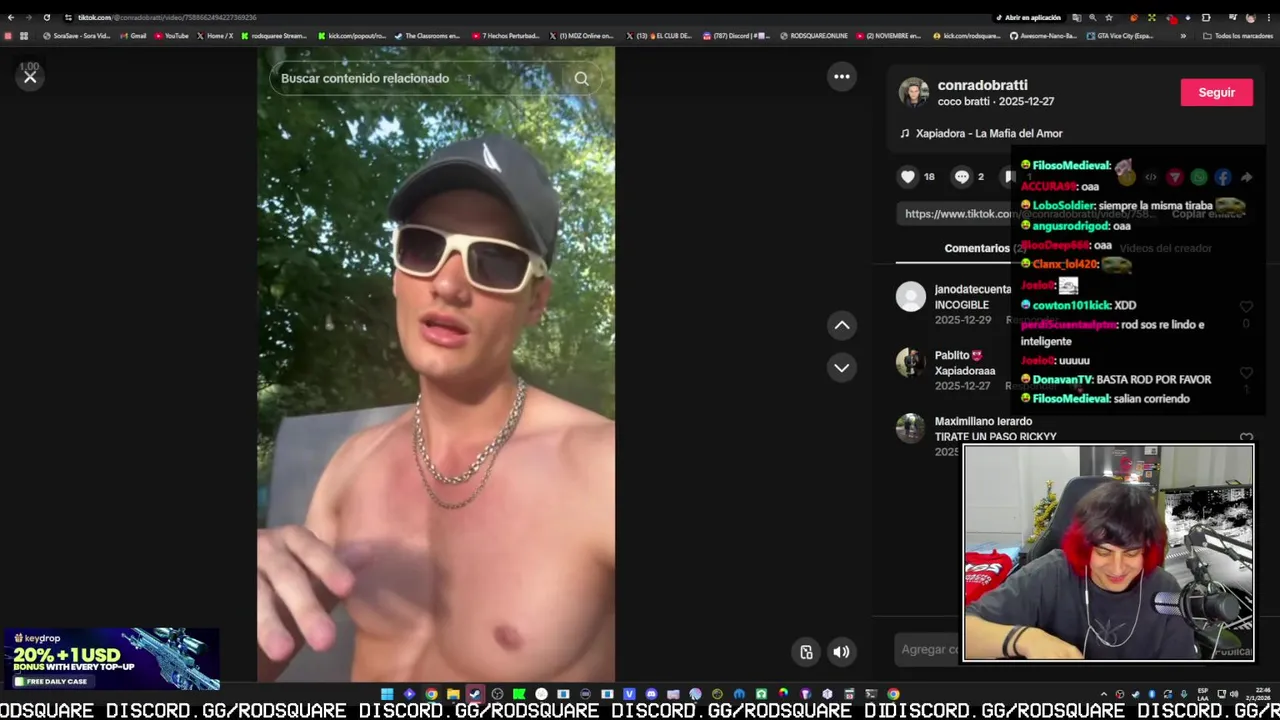Viewport: 1280px width, 720px height.
Task: Open the Gmail bookmark
Action: click(133, 36)
